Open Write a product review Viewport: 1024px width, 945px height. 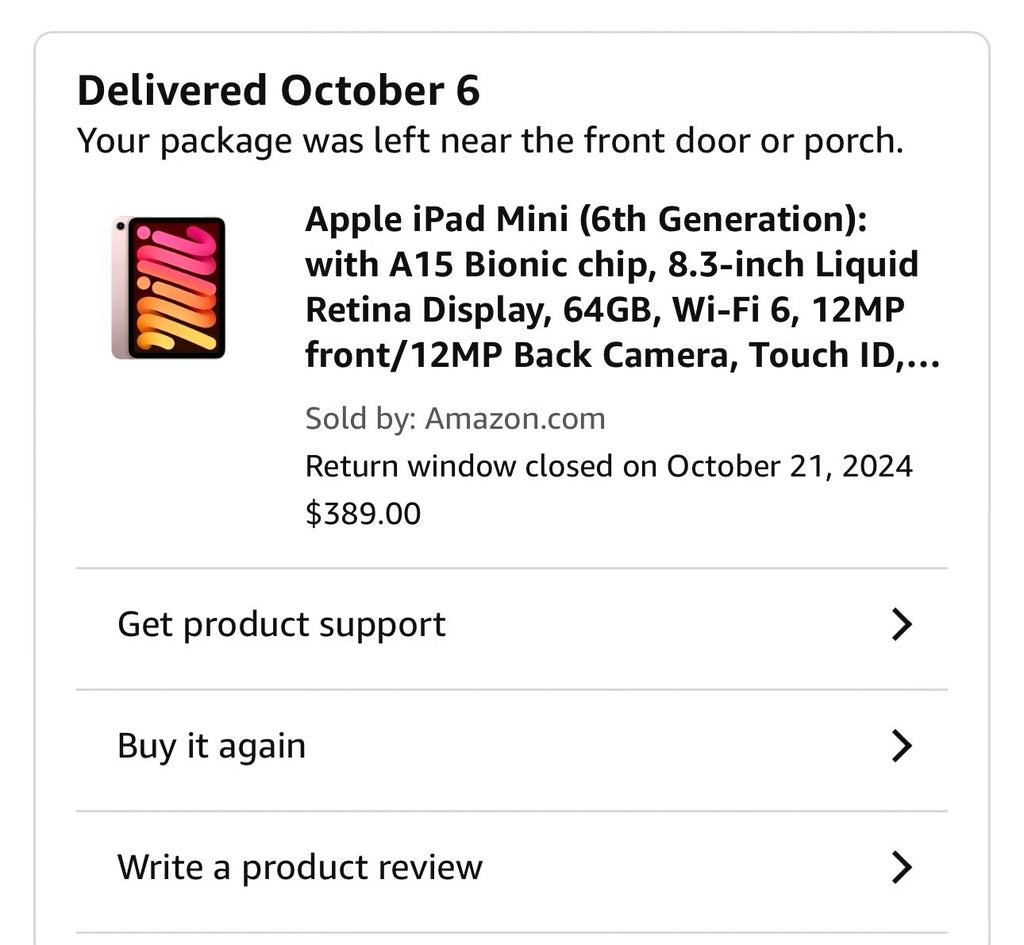click(300, 867)
